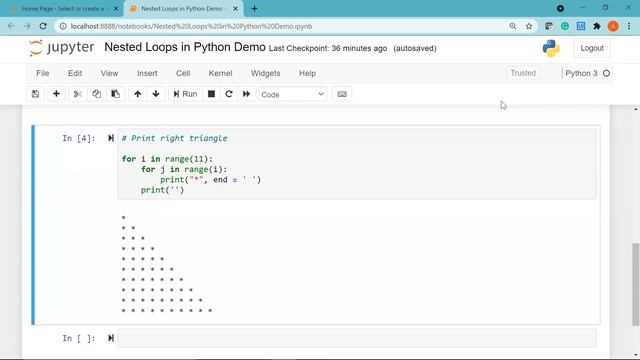
Task: Click the line for i in range(11)
Action: (167, 159)
